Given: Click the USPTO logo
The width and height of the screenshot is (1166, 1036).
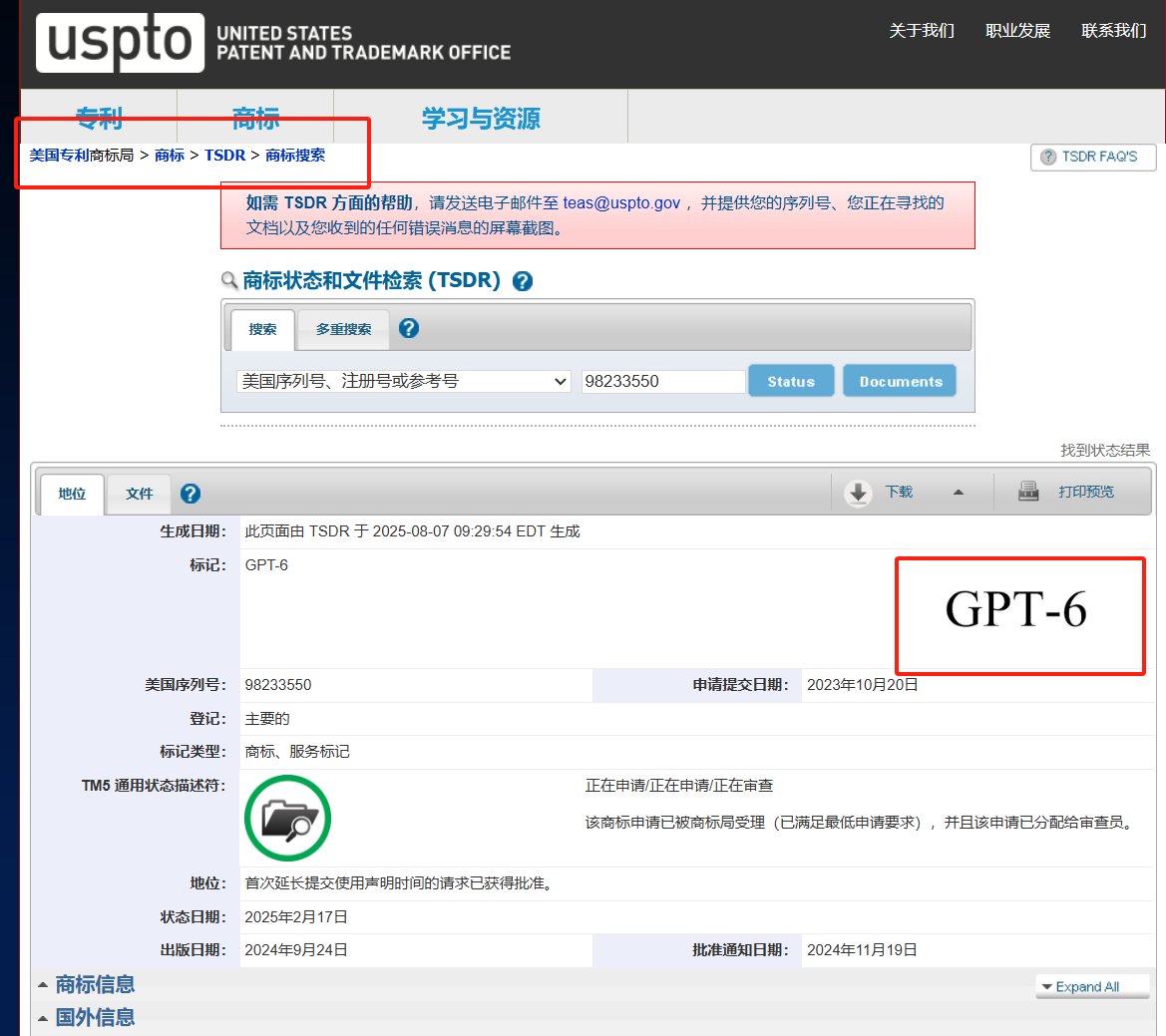Looking at the screenshot, I should point(120,42).
